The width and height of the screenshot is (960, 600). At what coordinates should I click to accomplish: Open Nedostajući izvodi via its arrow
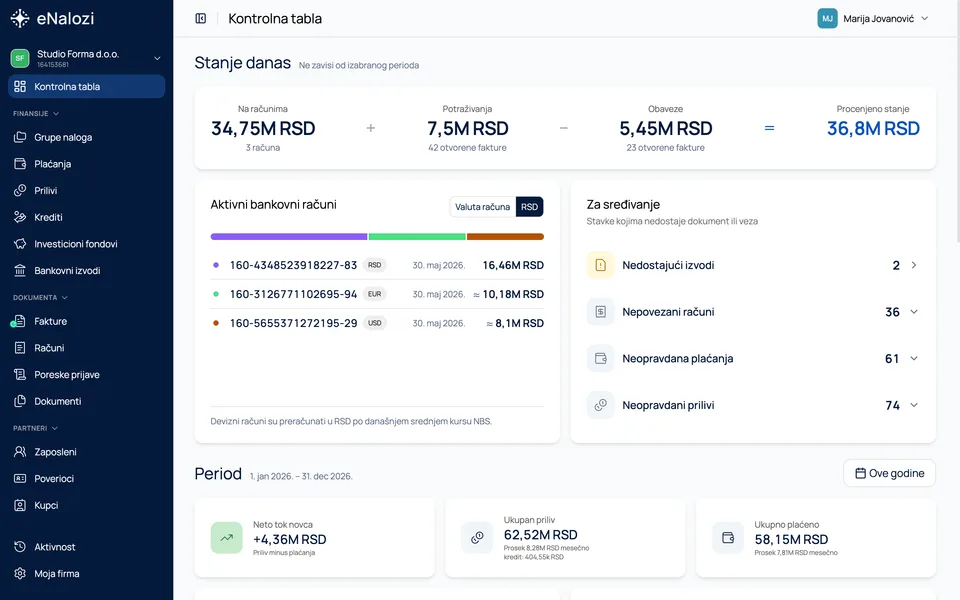pos(913,265)
